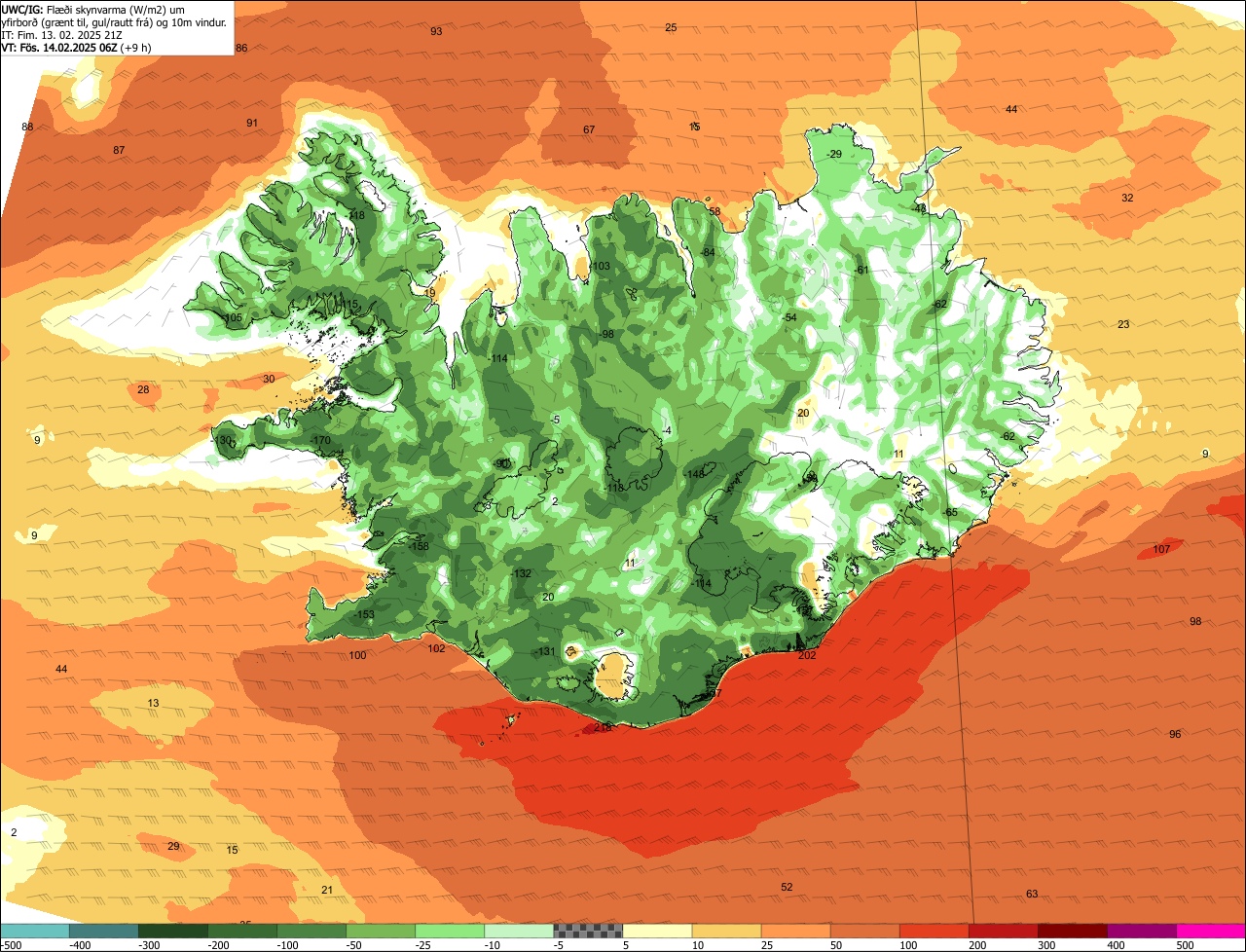Image resolution: width=1246 pixels, height=952 pixels.
Task: Click the map value -118 in the Westfjords
Action: 353,215
